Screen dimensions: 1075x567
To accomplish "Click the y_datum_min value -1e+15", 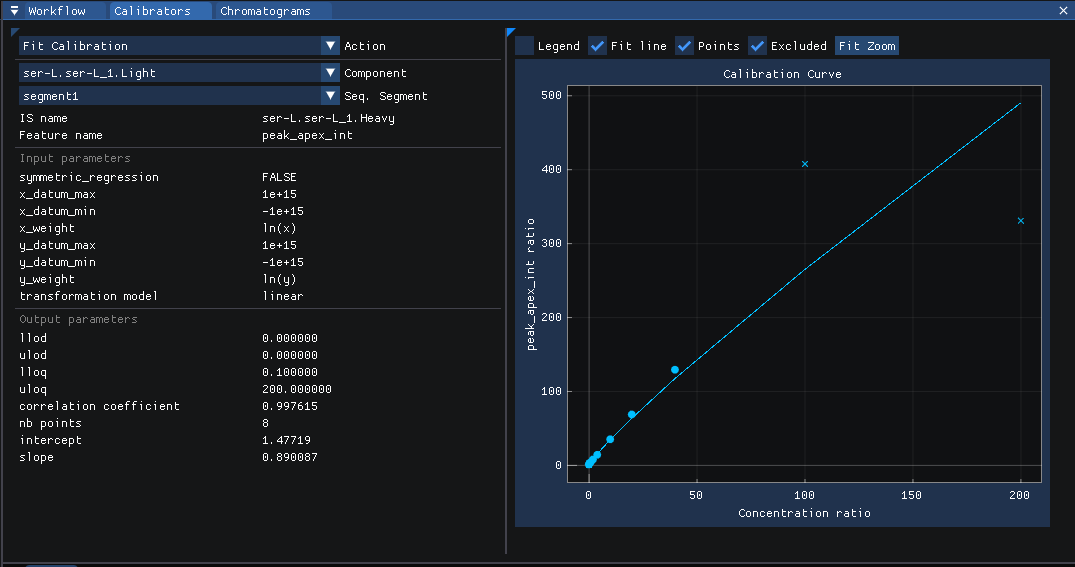I will pos(282,262).
